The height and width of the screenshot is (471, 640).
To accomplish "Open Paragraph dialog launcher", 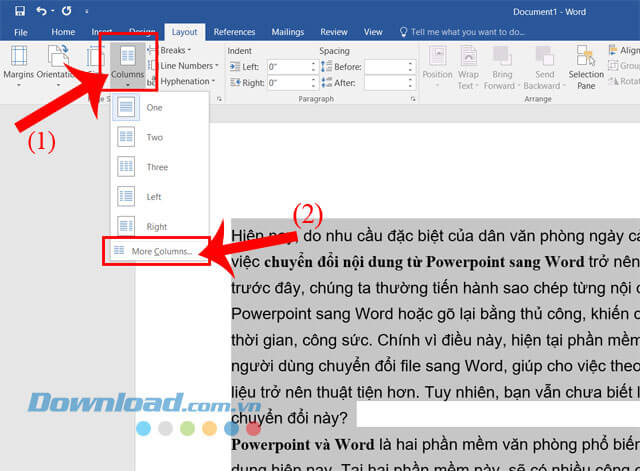I will coord(413,99).
